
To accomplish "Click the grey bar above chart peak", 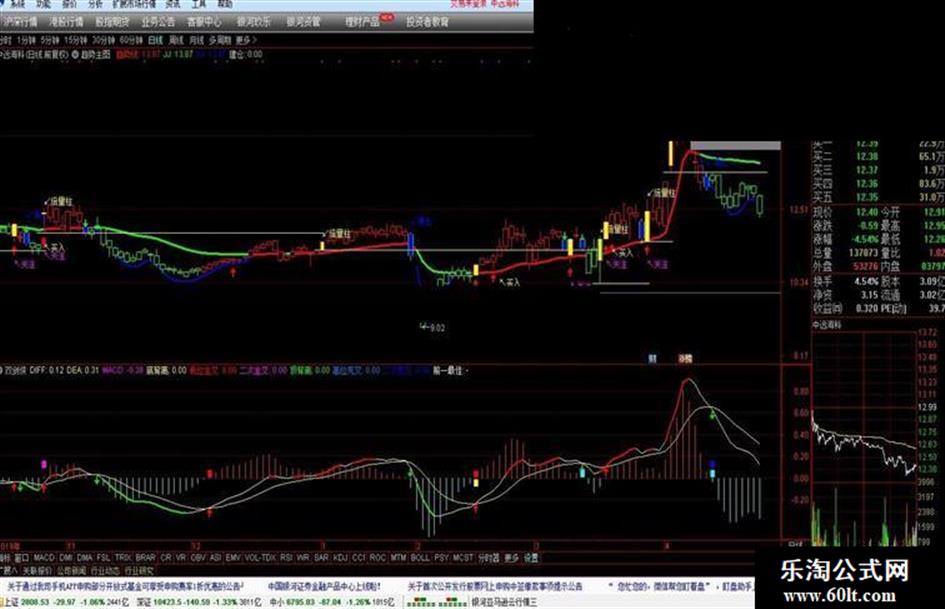I will 735,145.
